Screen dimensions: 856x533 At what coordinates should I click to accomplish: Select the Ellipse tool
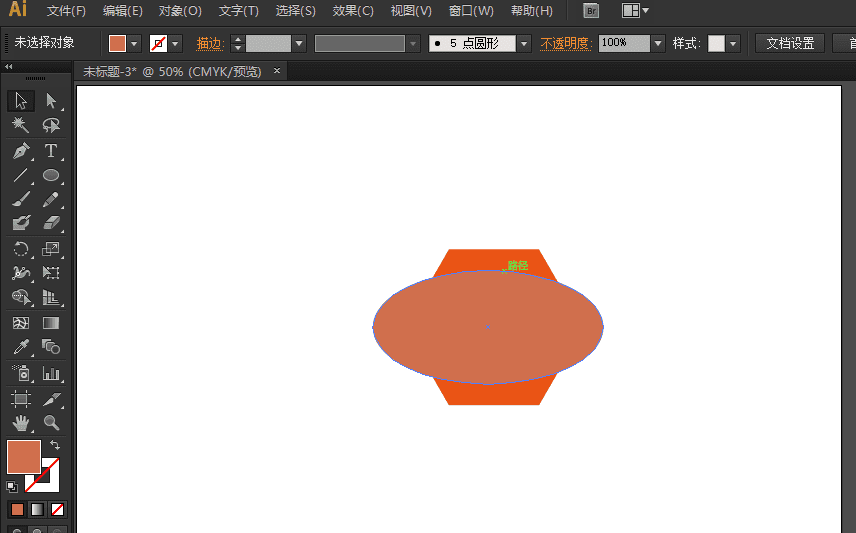(x=51, y=175)
